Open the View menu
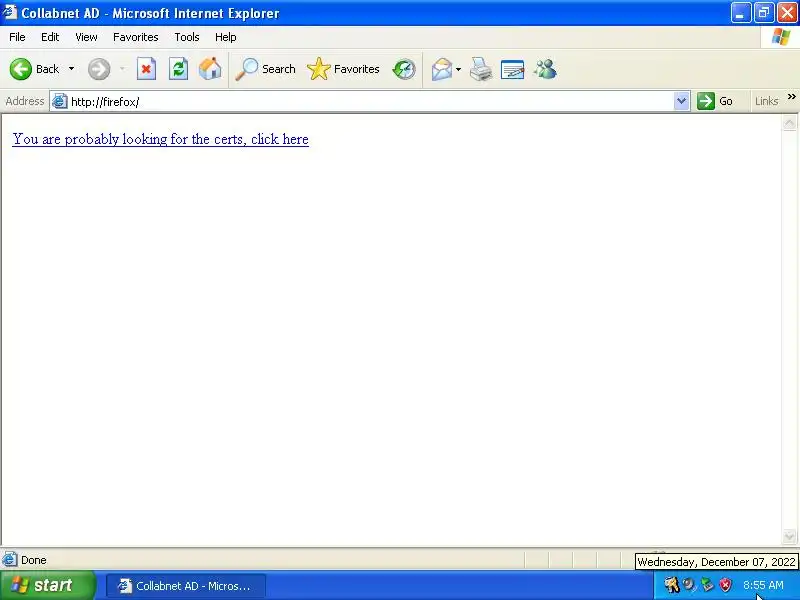This screenshot has height=600, width=800. (x=86, y=37)
